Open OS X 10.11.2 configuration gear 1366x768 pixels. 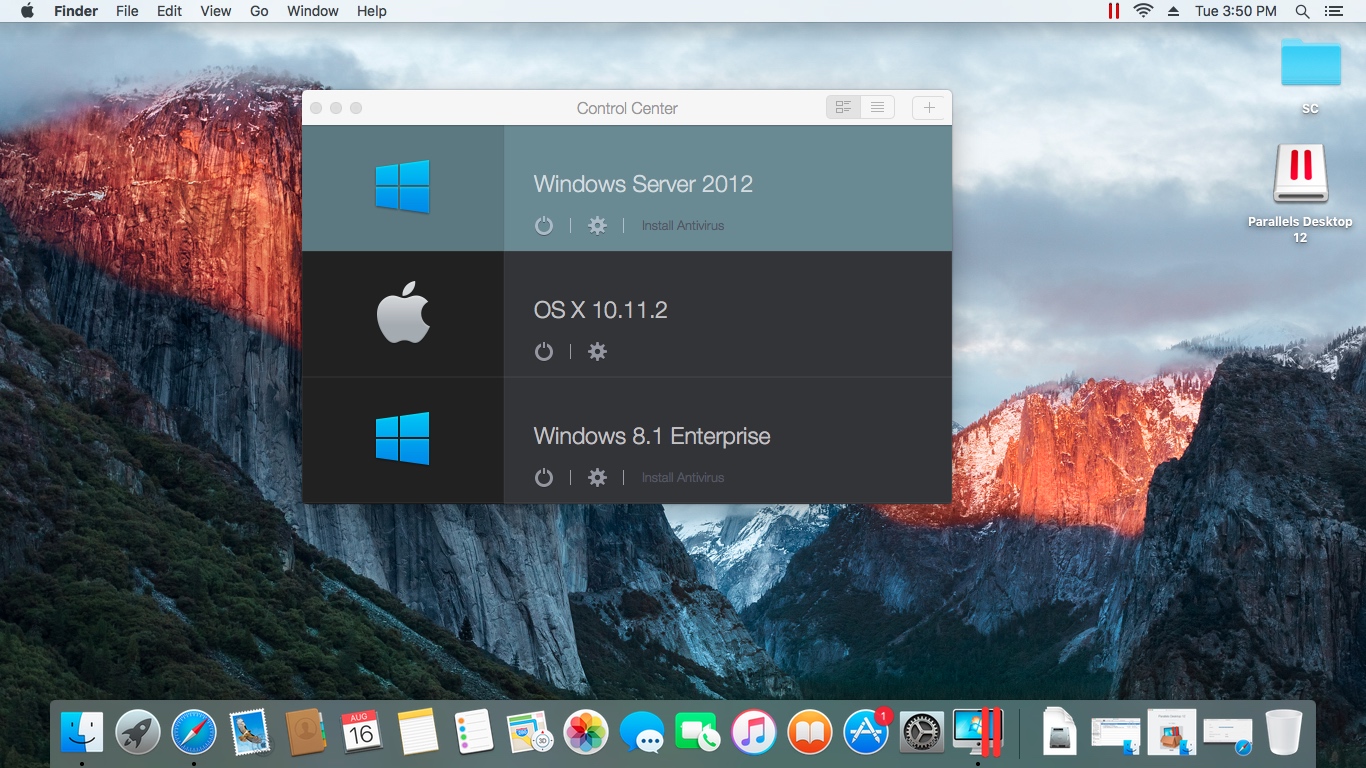click(x=597, y=352)
